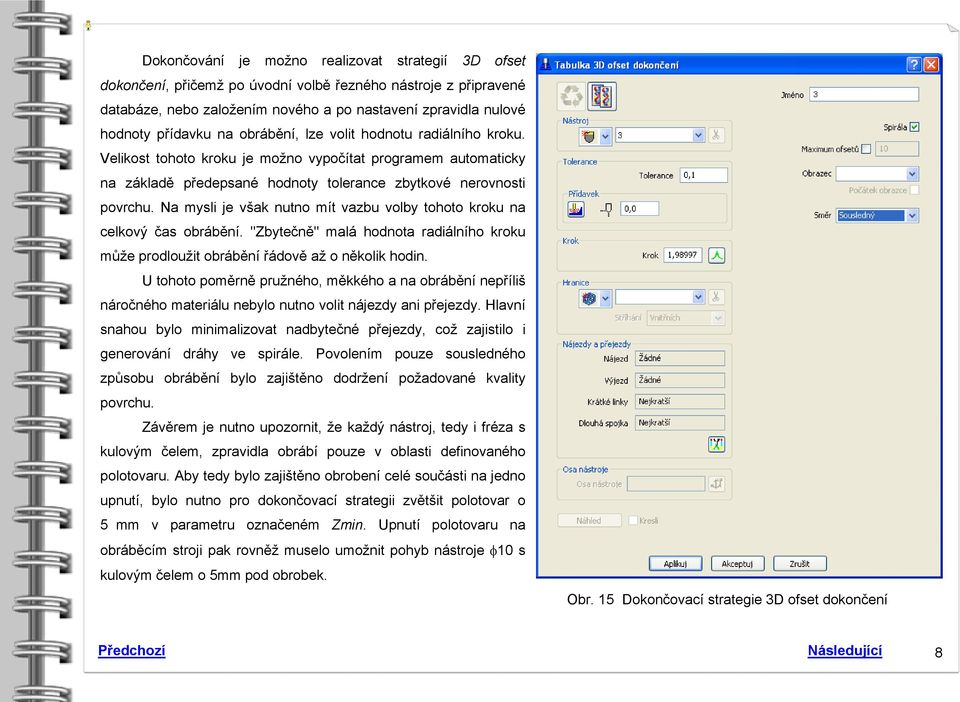Enable the Maximum ofsetů checkbox
This screenshot has width=960, height=702.
[866, 149]
